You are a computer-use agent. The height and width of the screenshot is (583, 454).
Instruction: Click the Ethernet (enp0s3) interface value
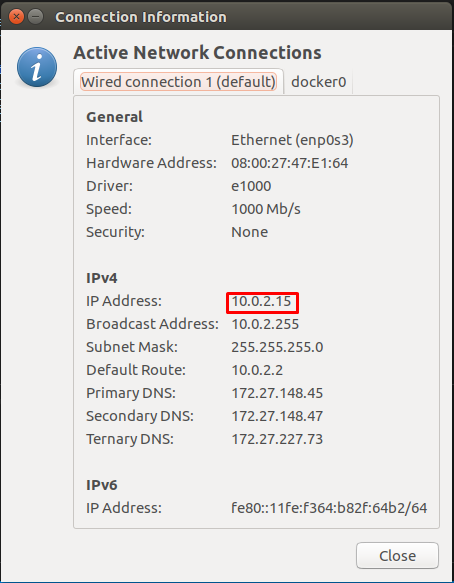click(x=292, y=140)
